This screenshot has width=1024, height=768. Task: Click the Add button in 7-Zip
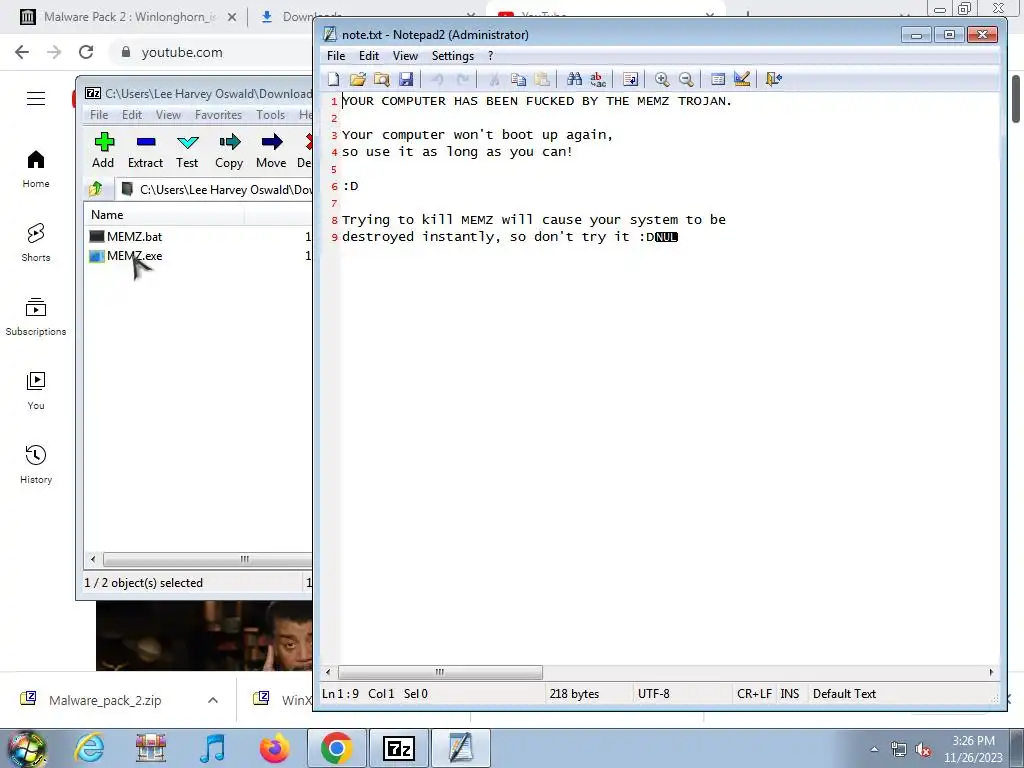coord(103,151)
